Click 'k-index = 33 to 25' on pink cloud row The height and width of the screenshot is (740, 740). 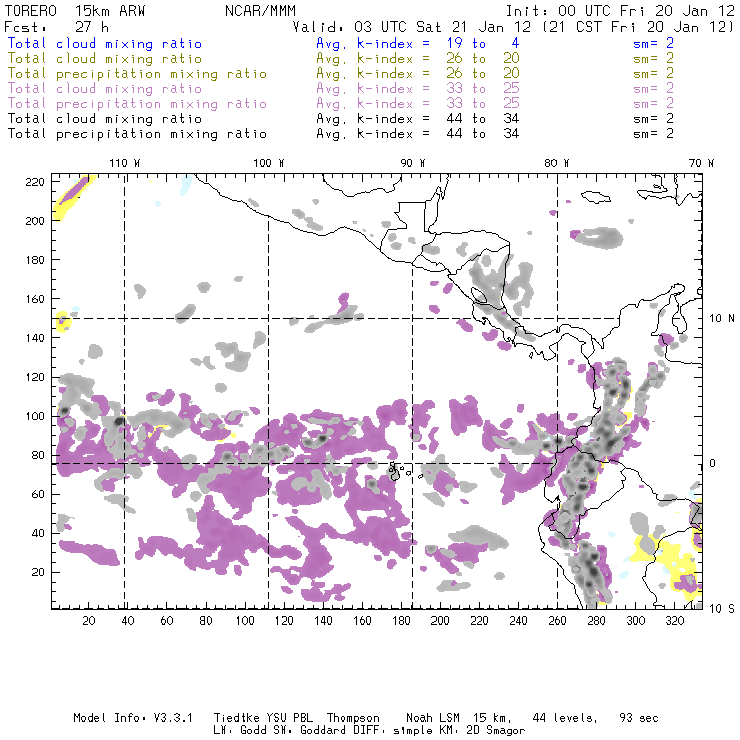point(438,89)
